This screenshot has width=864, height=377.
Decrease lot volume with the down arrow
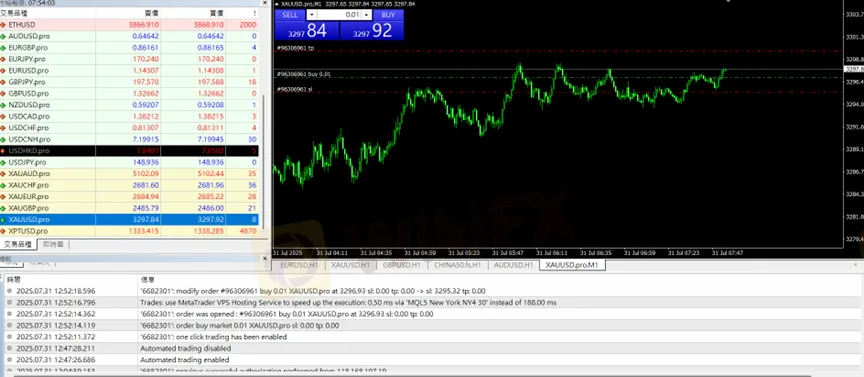(312, 15)
